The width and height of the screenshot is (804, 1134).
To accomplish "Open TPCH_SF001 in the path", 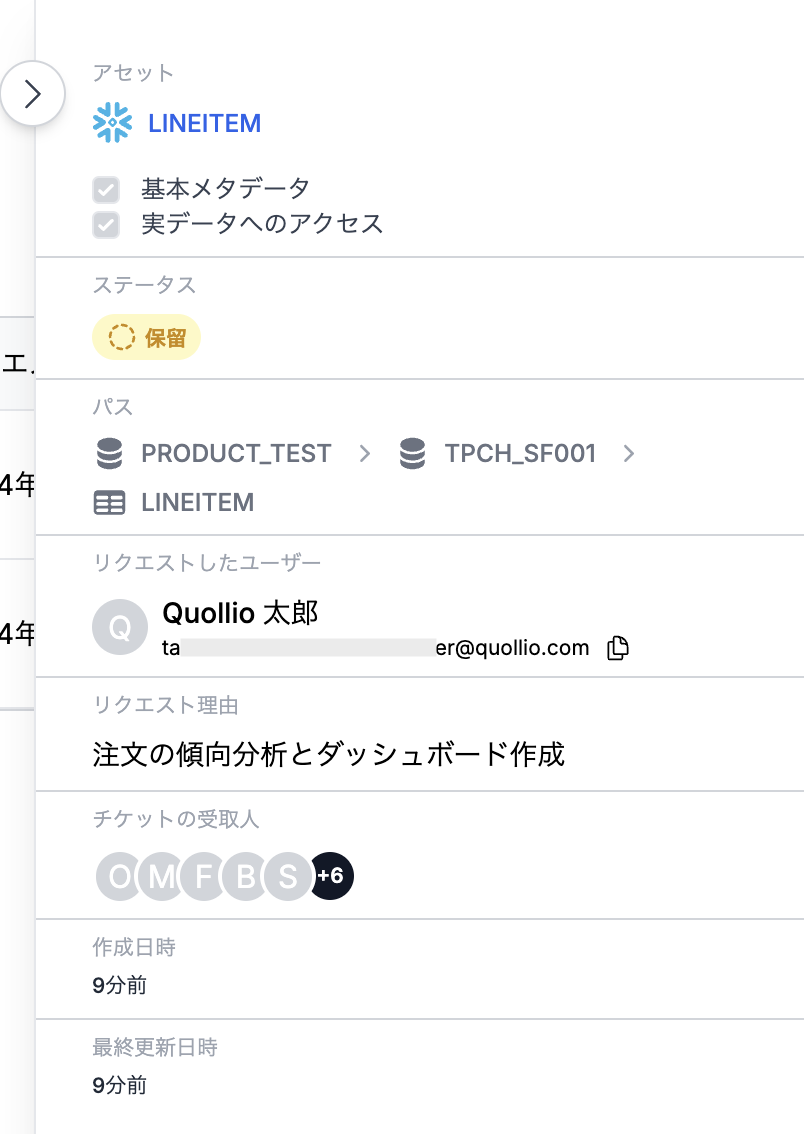I will click(521, 453).
